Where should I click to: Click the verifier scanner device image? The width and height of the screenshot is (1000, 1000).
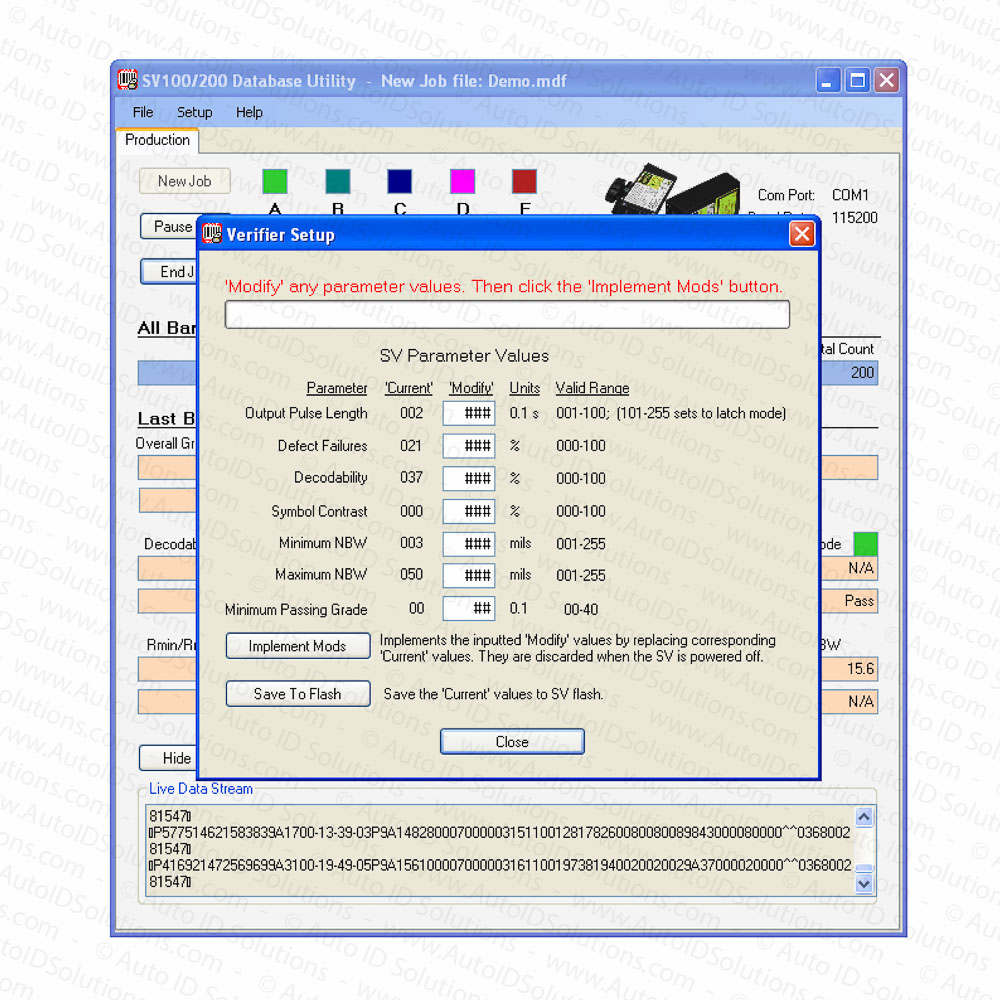(673, 189)
